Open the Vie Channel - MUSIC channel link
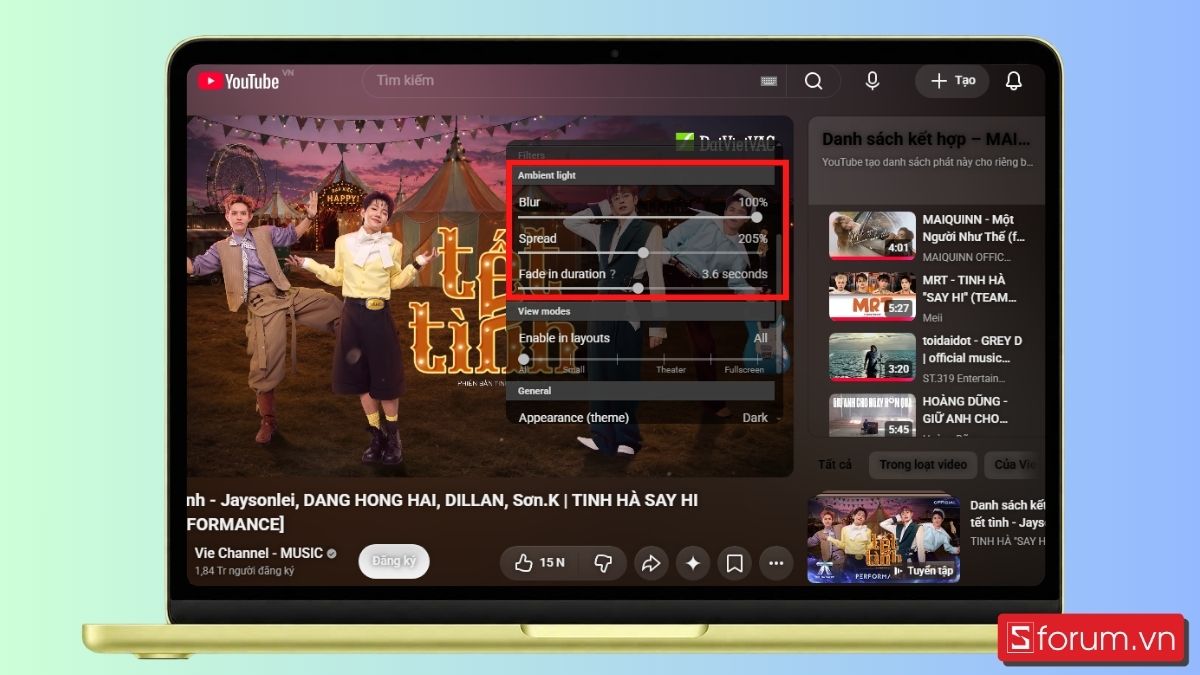 pos(259,553)
